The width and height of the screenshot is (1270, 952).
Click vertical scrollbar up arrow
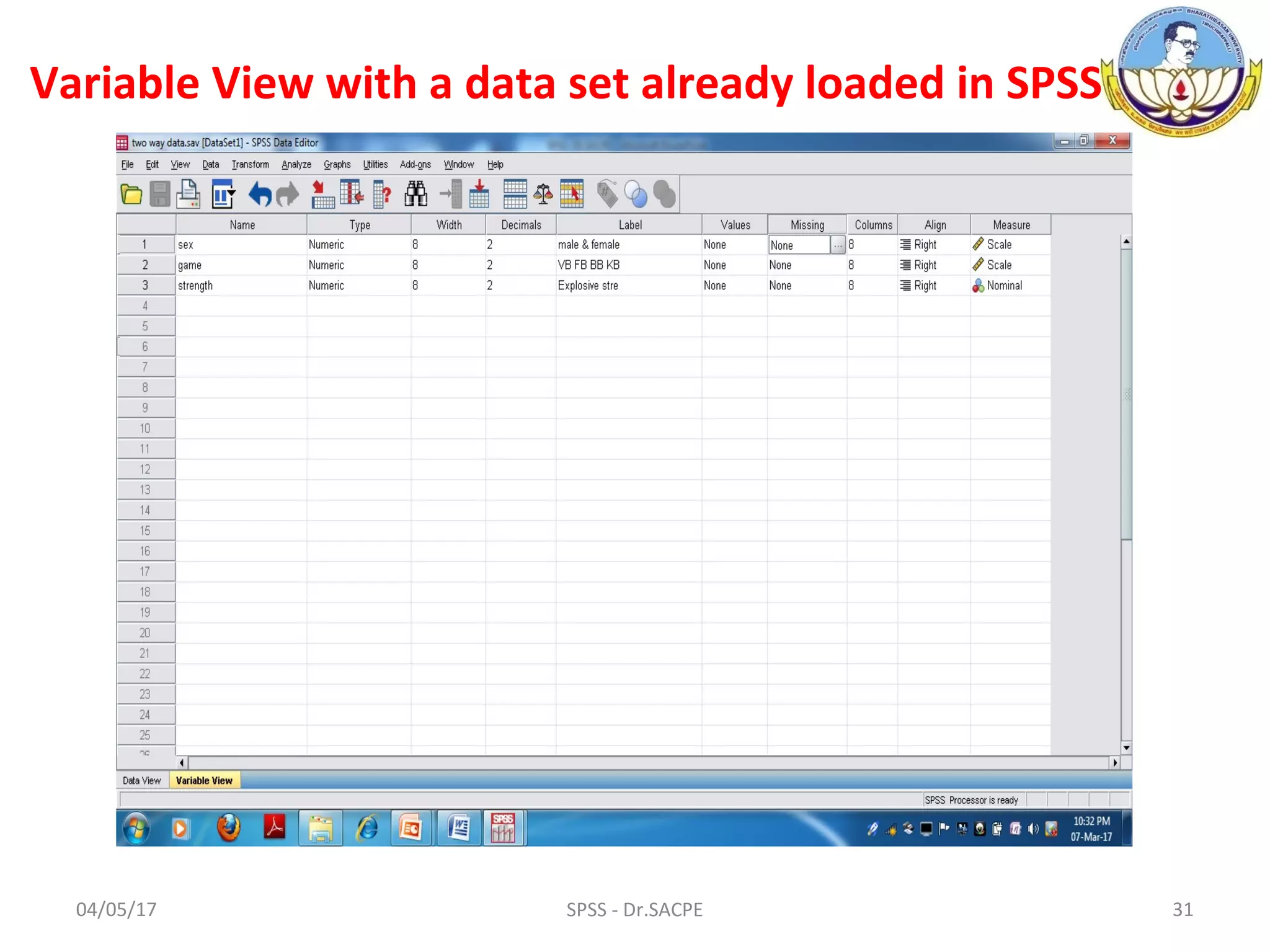pos(1126,242)
